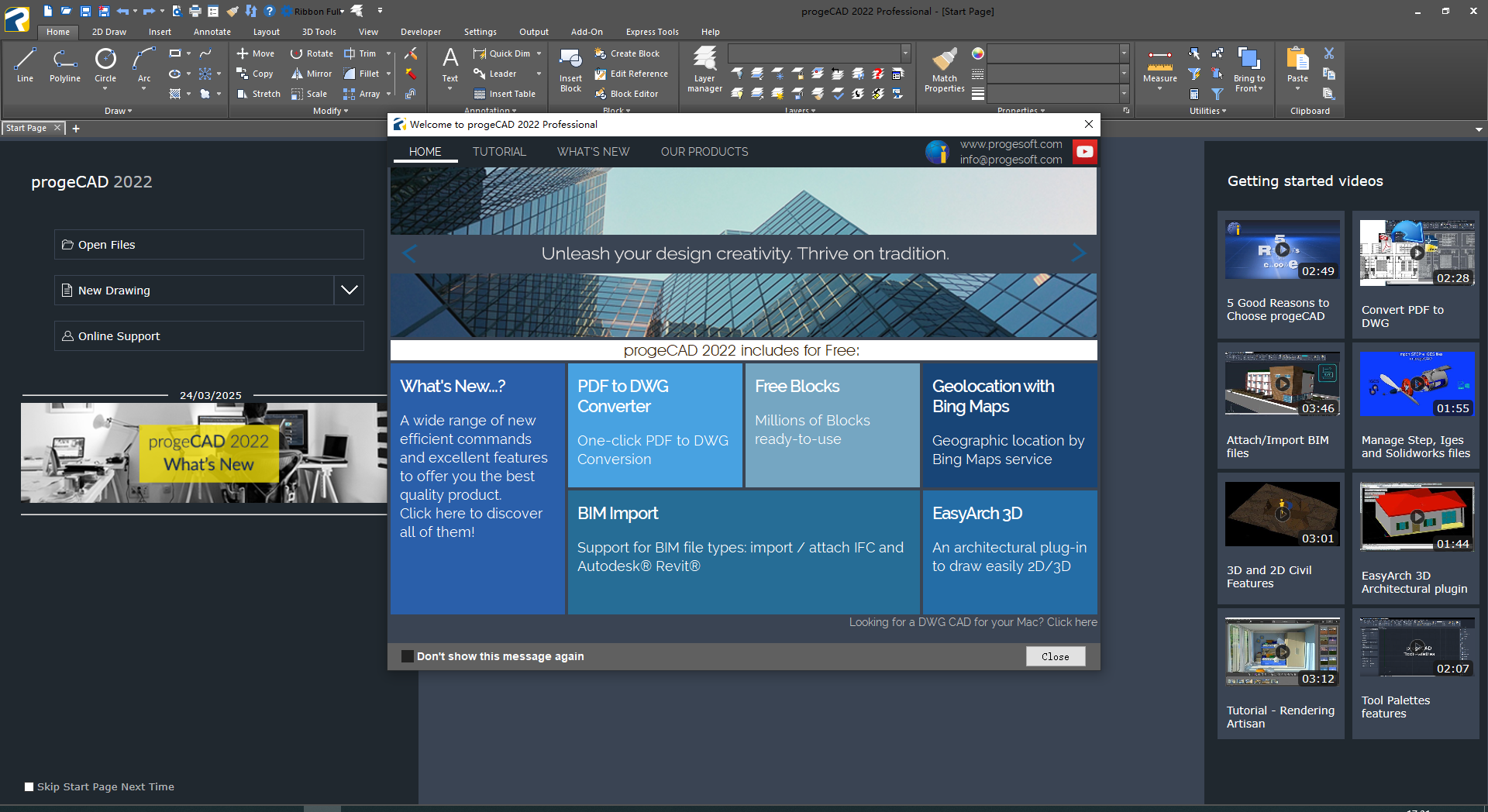Select the Polyline tool
The height and width of the screenshot is (812, 1488).
(x=65, y=65)
